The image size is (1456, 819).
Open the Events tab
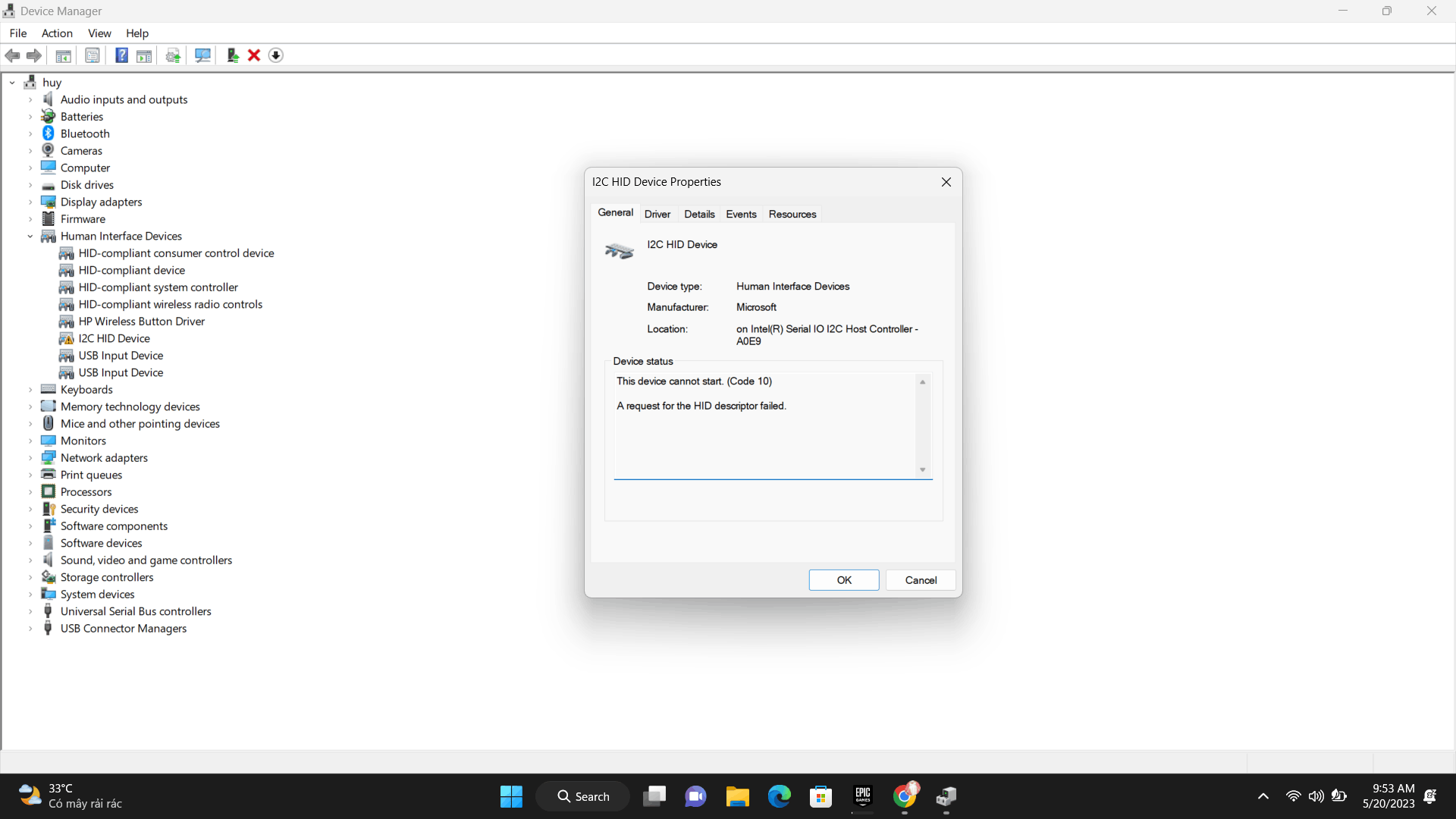741,214
